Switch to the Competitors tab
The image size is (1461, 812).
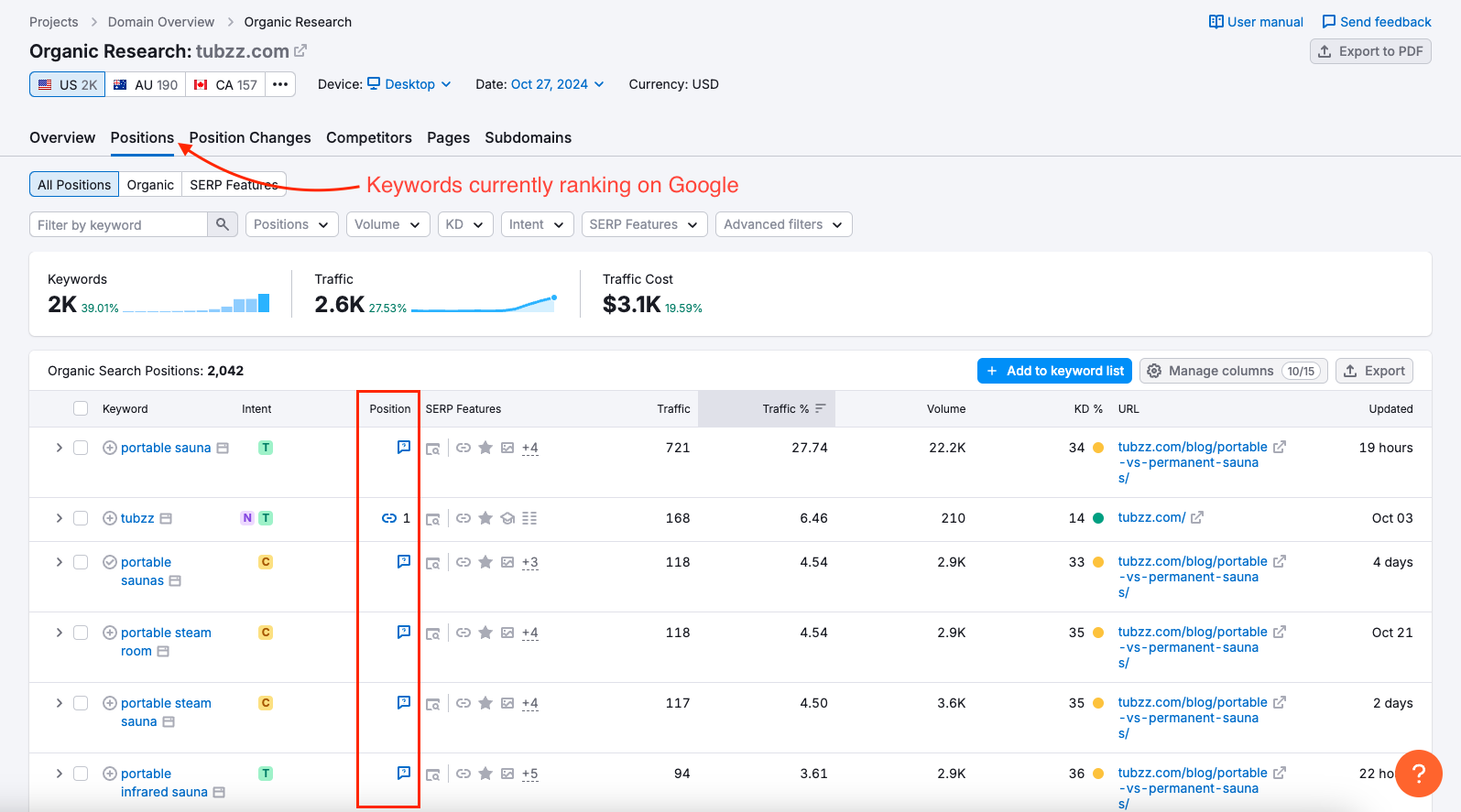(x=369, y=137)
